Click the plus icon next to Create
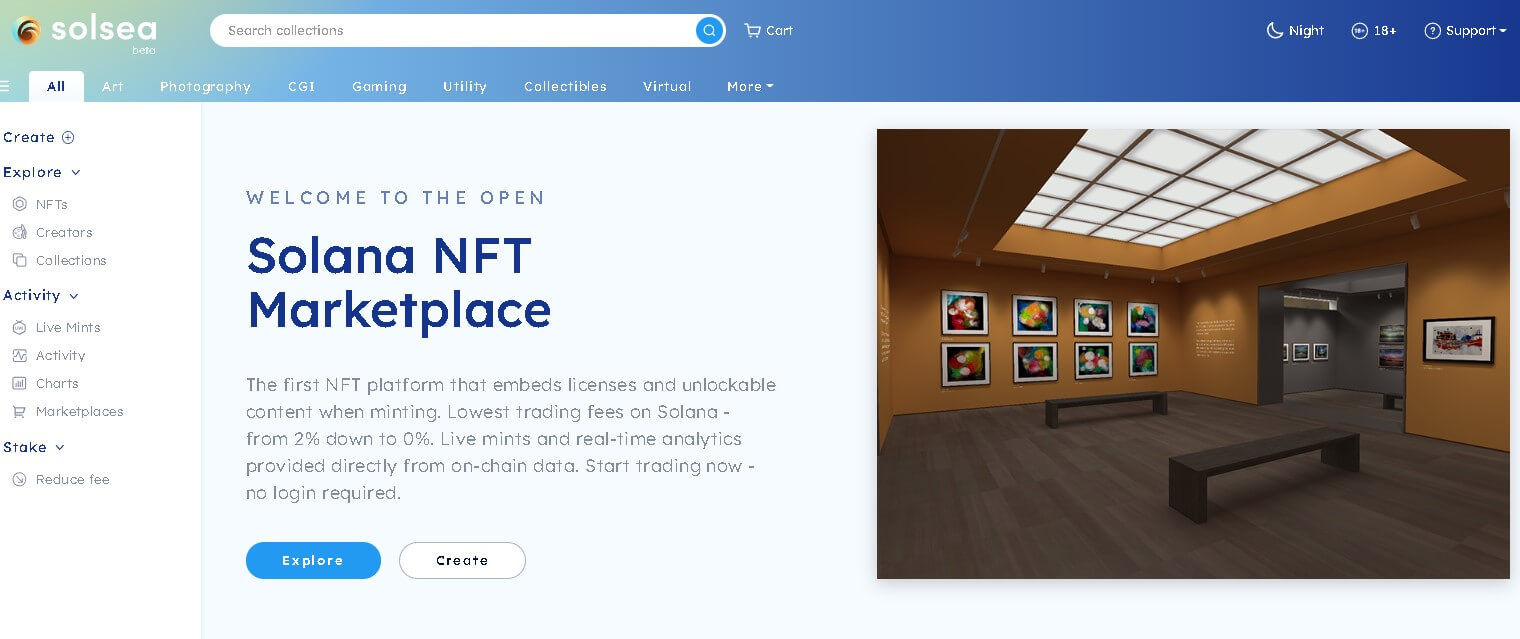The width and height of the screenshot is (1520, 639). click(68, 138)
